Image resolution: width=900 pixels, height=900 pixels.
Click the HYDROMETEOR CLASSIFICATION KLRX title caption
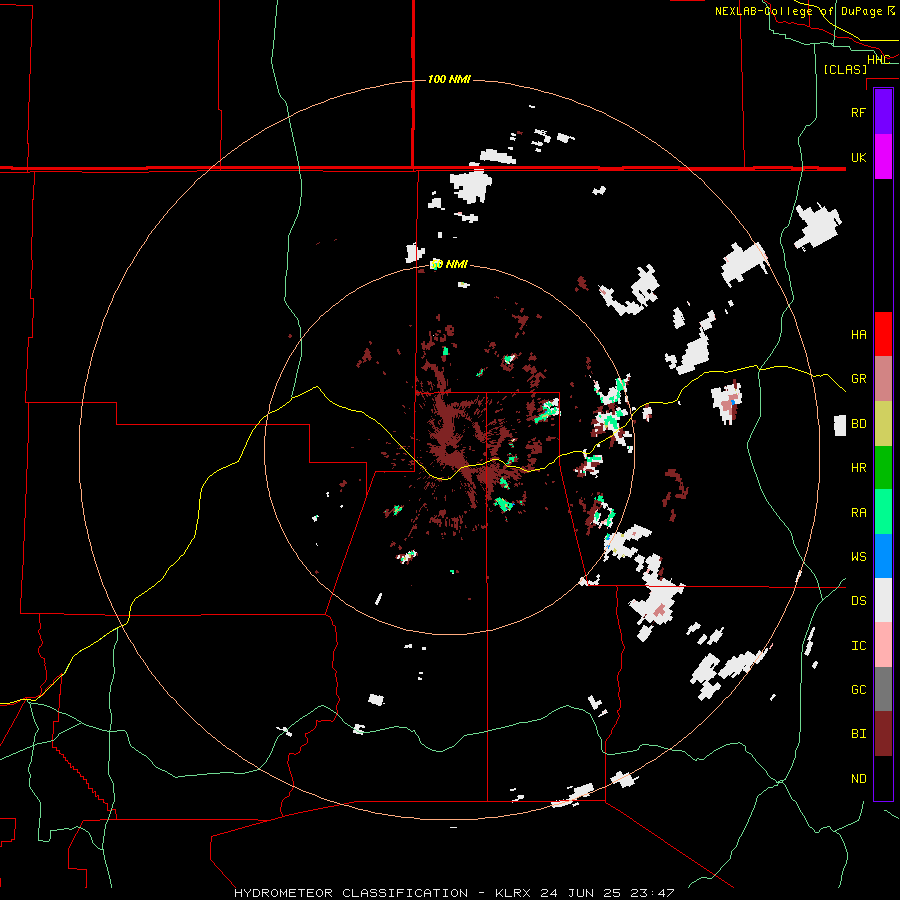454,893
